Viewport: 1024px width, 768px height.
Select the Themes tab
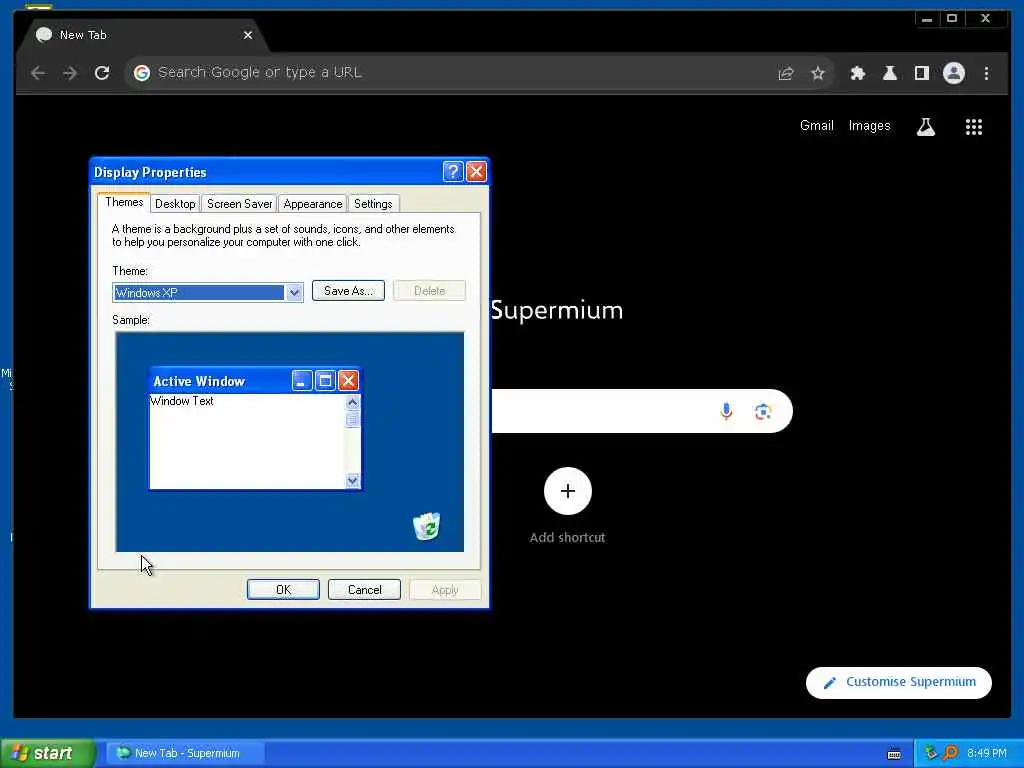(x=124, y=202)
